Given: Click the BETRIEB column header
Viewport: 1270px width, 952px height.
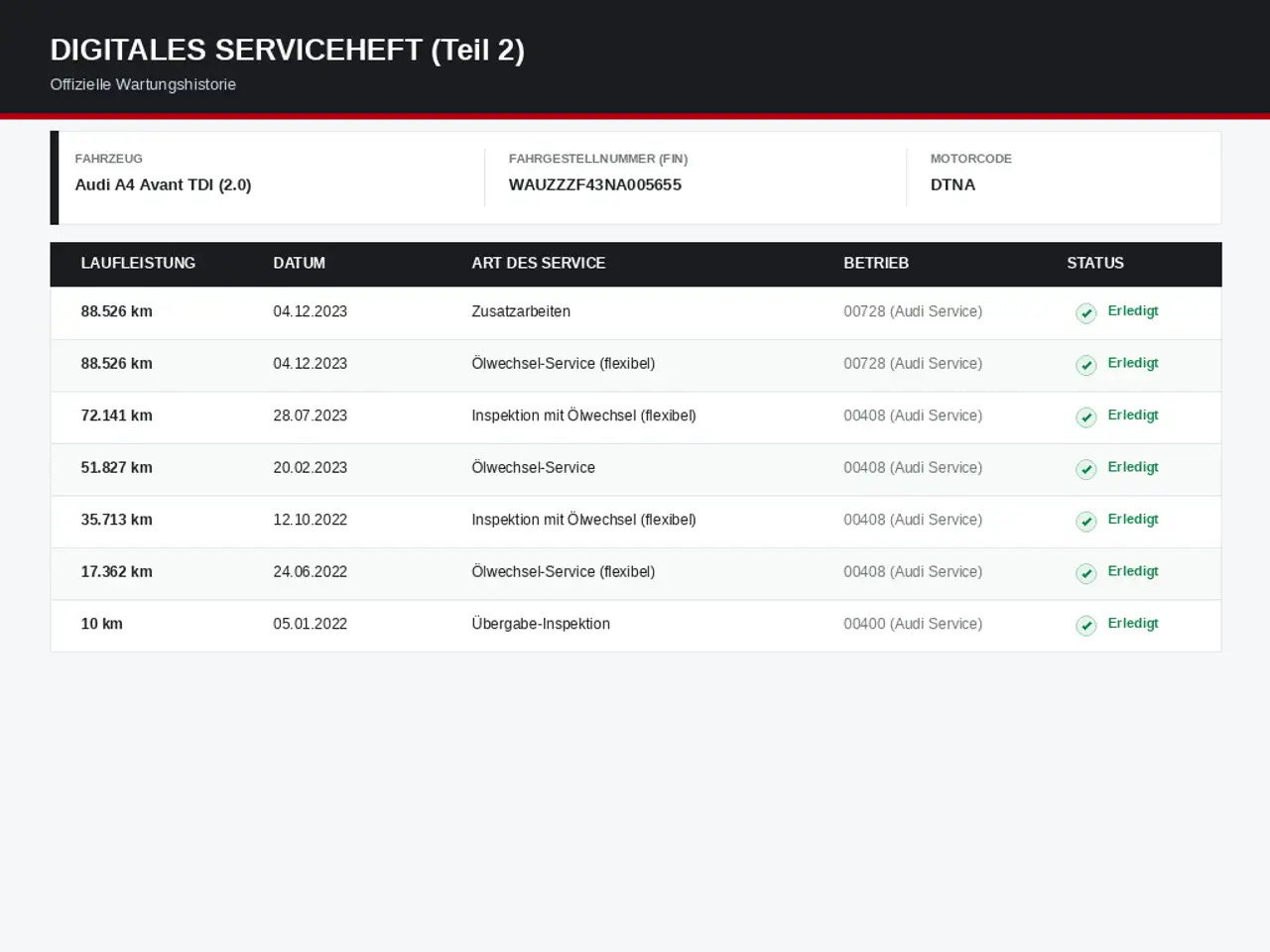Looking at the screenshot, I should tap(875, 263).
